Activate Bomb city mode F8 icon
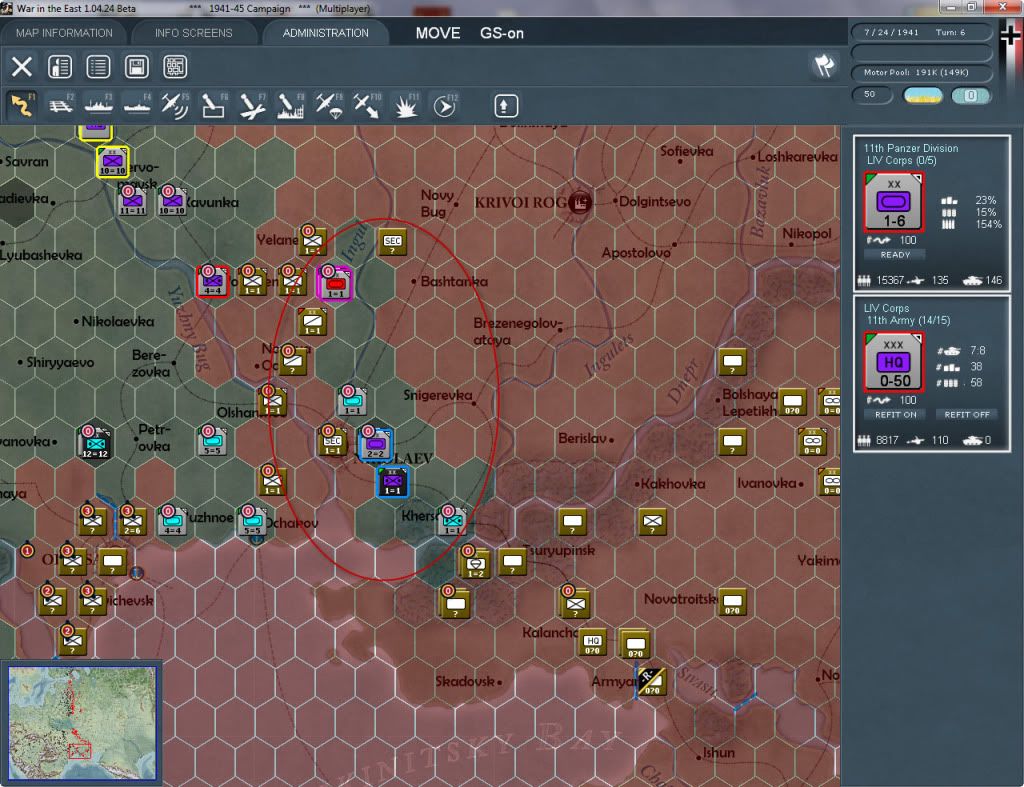Viewport: 1024px width, 787px height. pyautogui.click(x=290, y=105)
